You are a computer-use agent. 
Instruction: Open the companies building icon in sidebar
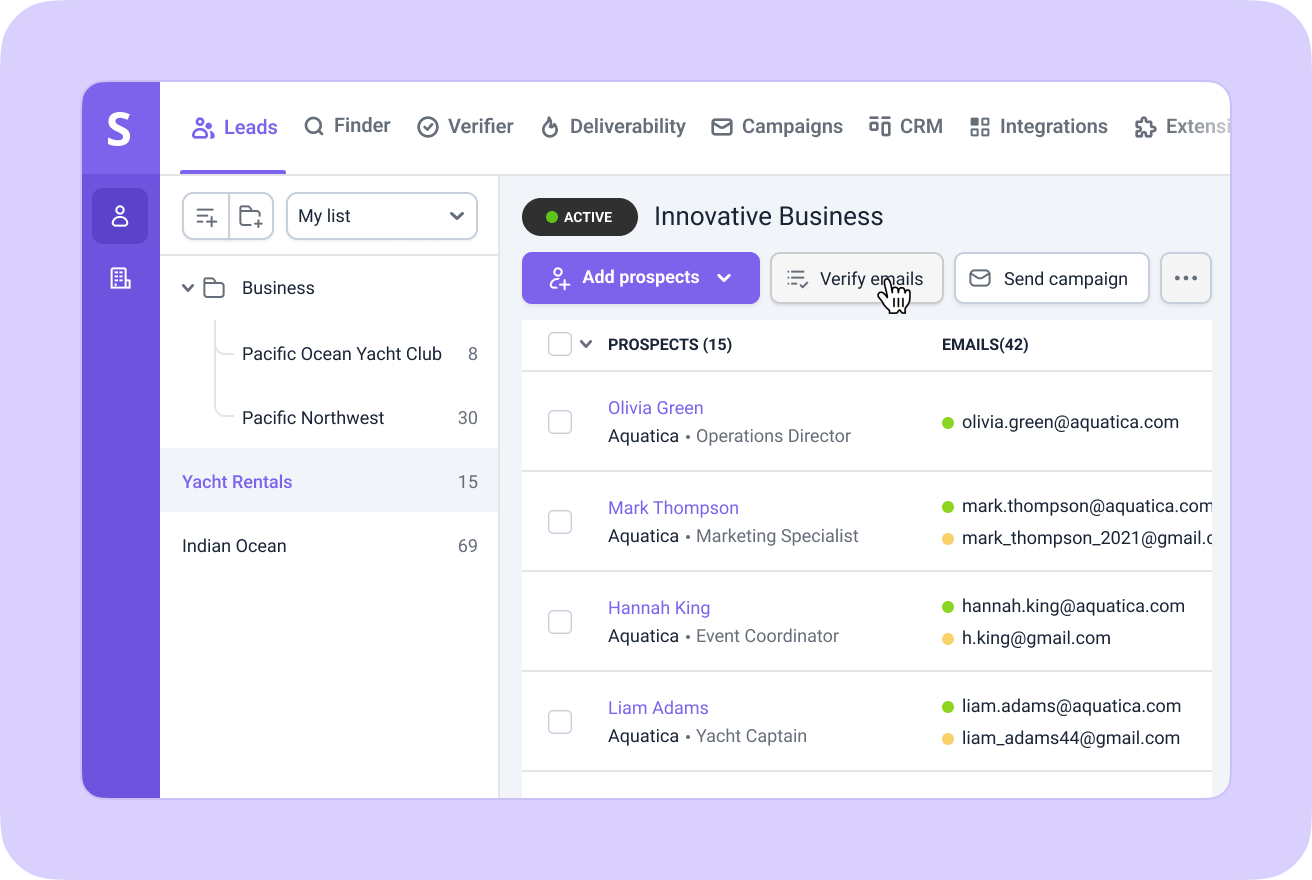tap(120, 278)
